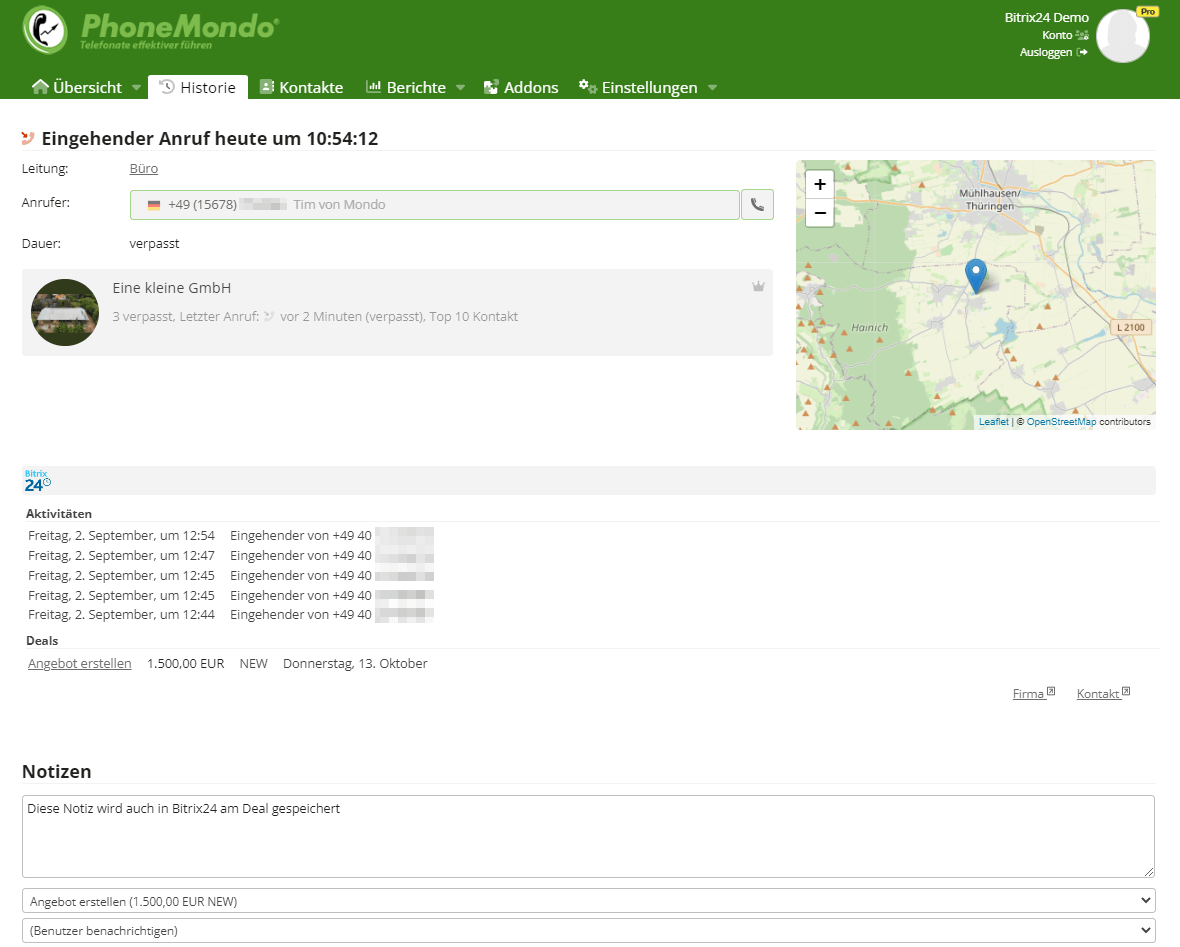Open the Büro line link

click(x=144, y=169)
